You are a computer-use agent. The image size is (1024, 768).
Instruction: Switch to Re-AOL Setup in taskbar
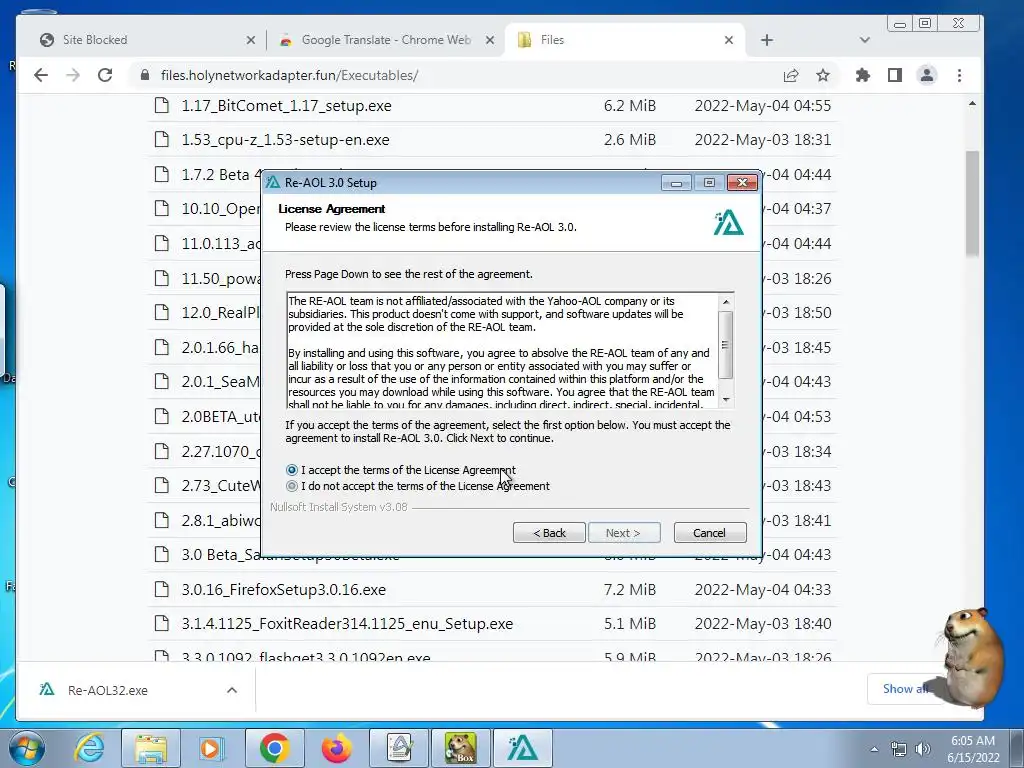click(x=522, y=748)
